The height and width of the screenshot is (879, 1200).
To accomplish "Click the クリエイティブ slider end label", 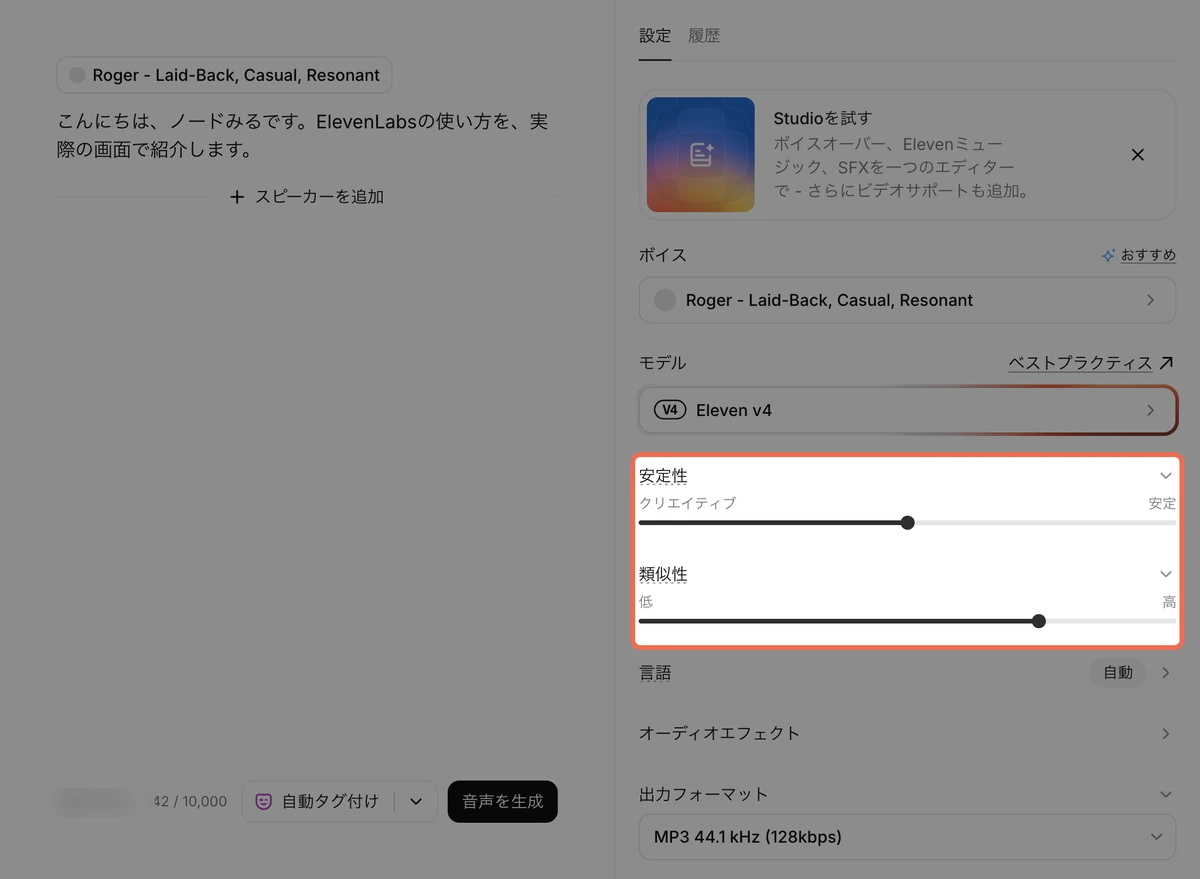I will 687,503.
